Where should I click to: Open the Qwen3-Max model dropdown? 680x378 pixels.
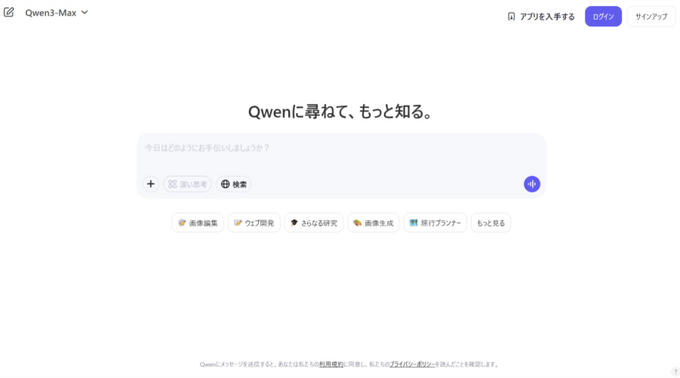(x=56, y=13)
